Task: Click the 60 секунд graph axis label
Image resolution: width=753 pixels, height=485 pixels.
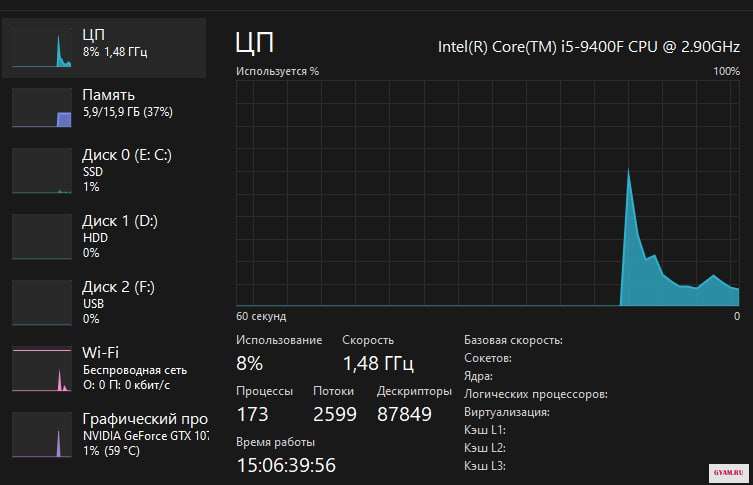Action: pos(261,316)
